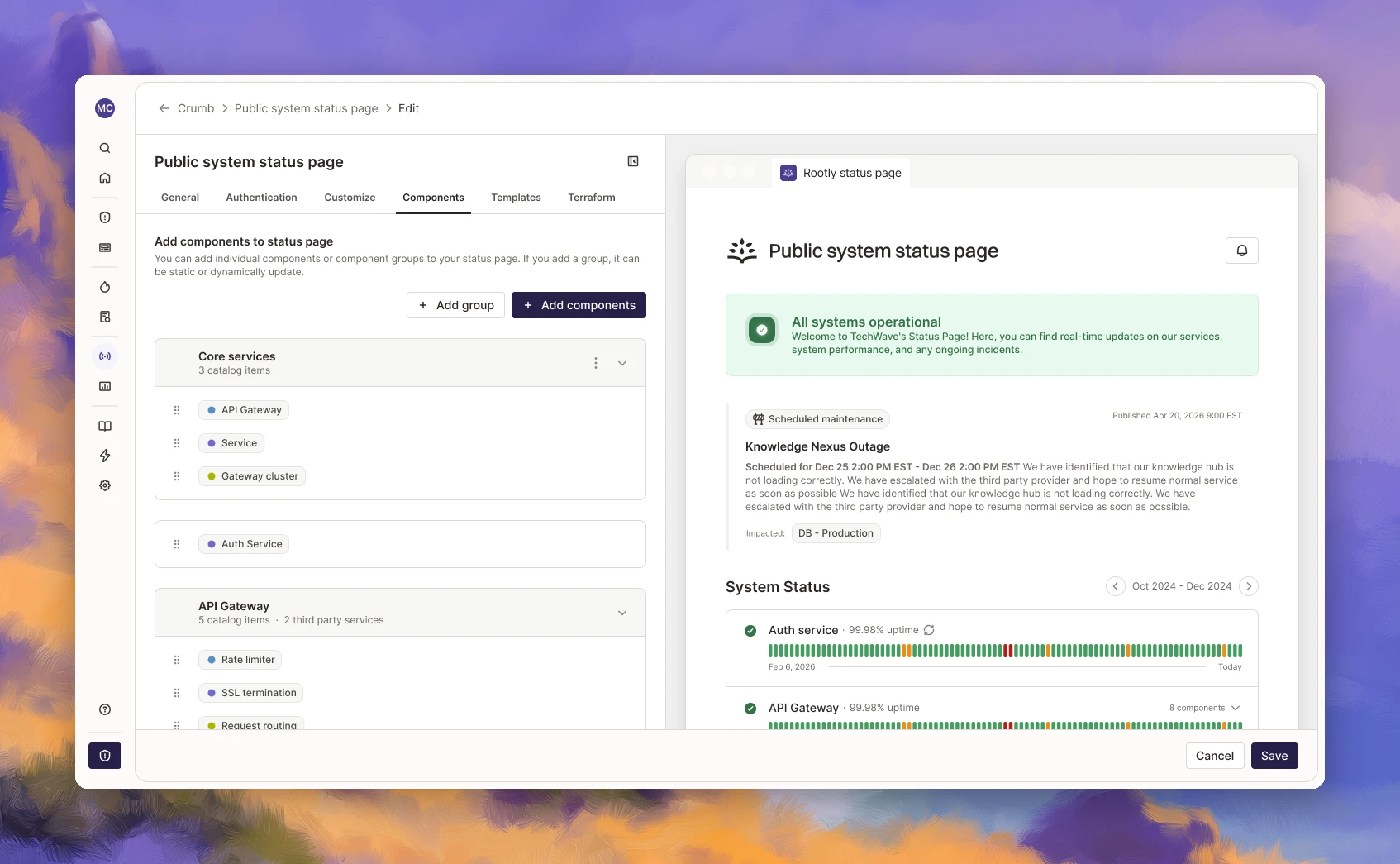Go to home via sidebar house icon

(x=105, y=178)
